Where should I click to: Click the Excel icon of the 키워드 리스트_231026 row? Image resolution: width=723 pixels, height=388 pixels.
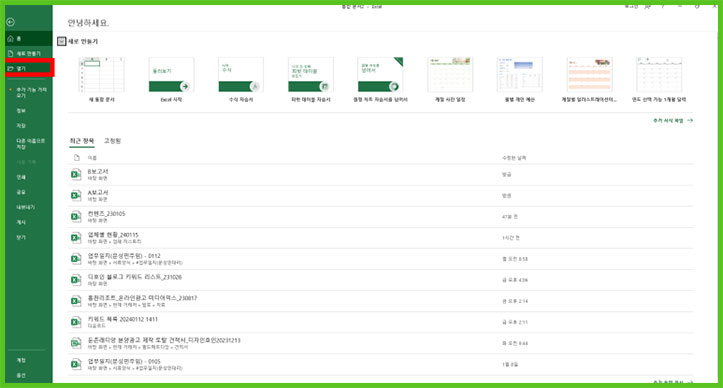(76, 280)
